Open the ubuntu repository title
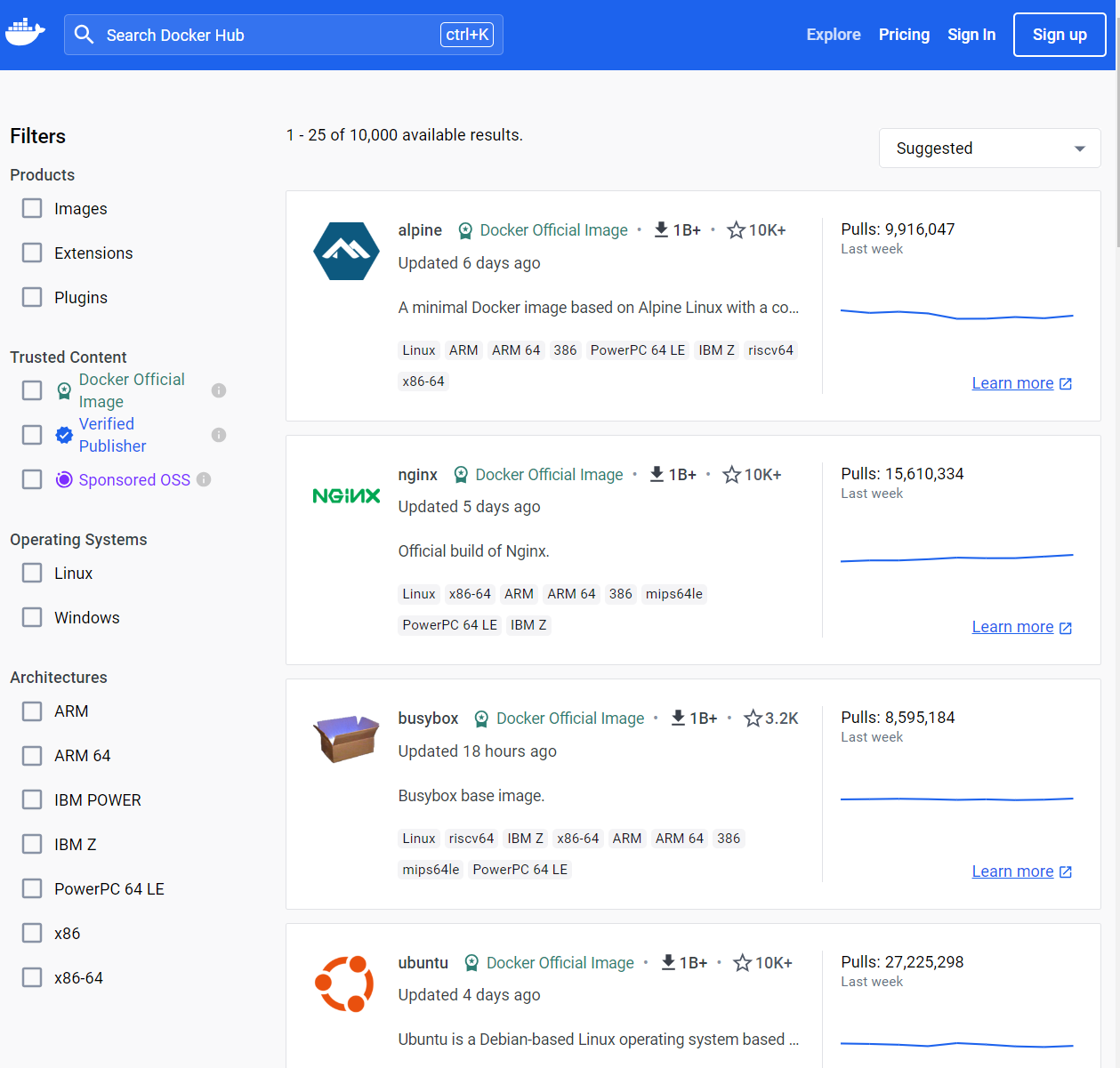 click(x=423, y=963)
